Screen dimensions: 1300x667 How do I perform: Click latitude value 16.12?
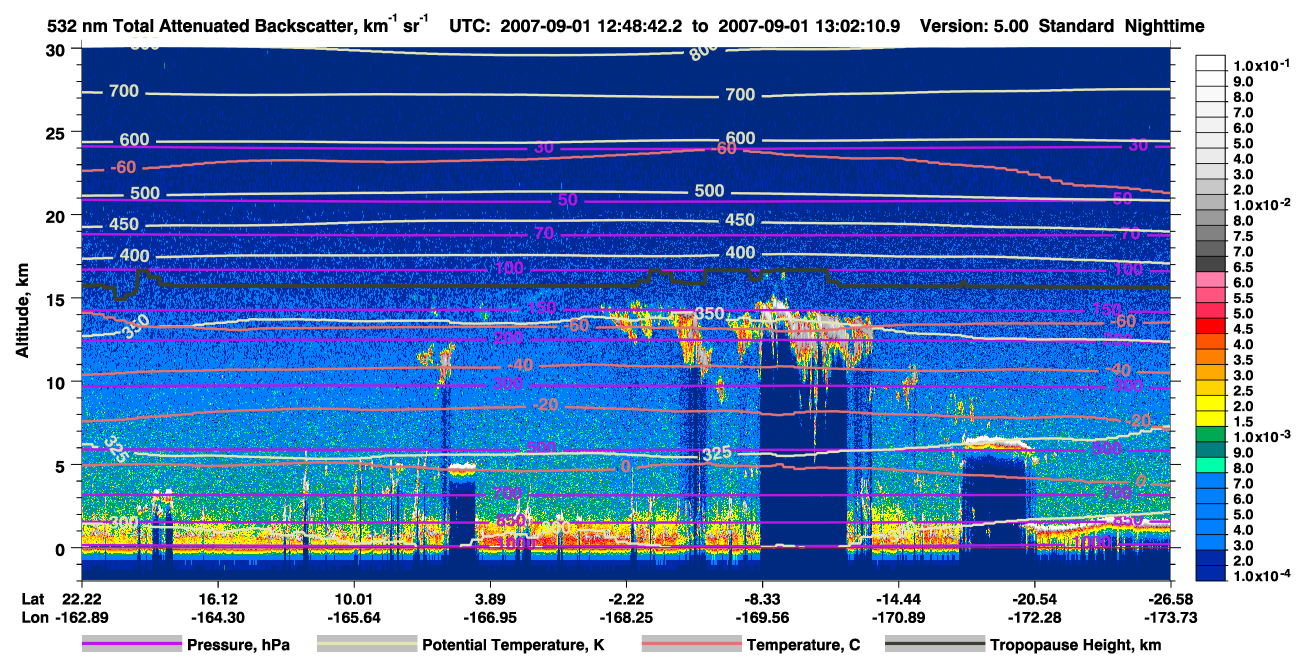click(x=217, y=597)
